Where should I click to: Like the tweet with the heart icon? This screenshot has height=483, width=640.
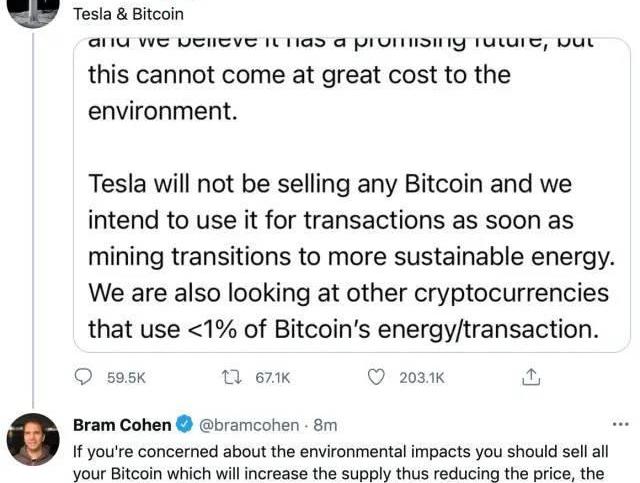[x=377, y=378]
